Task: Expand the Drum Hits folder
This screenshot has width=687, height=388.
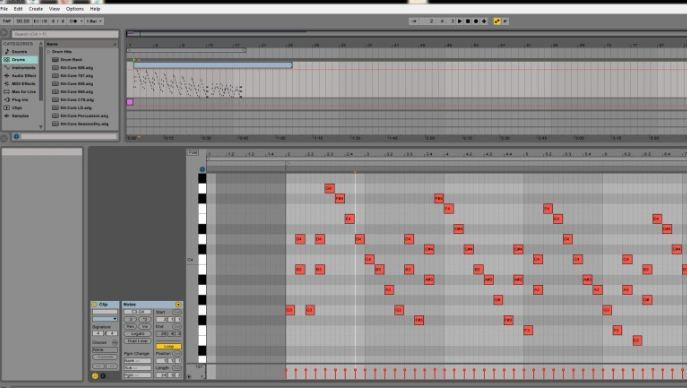Action: coord(49,52)
